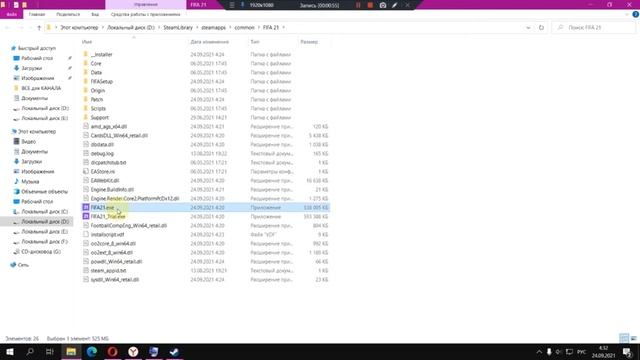Image resolution: width=640 pixels, height=360 pixels.
Task: Stop the screen recording in overlay
Action: 370,5
